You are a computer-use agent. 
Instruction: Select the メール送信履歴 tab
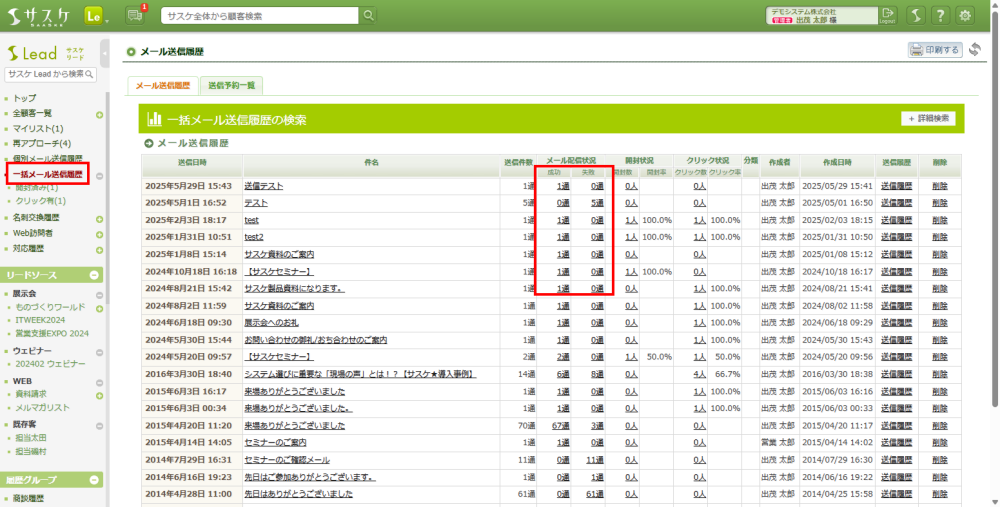pos(162,86)
